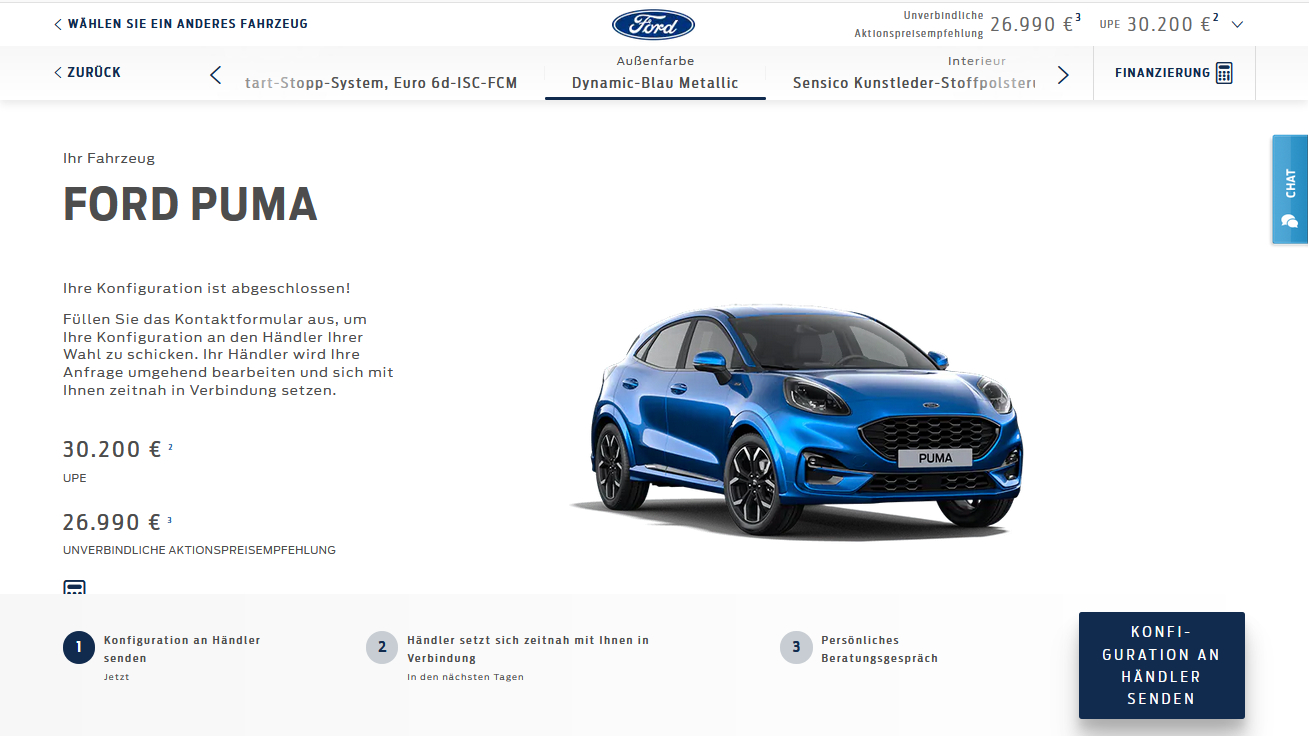
Task: Select the Euro 6d-ISC-FCM engine tab
Action: 381,83
